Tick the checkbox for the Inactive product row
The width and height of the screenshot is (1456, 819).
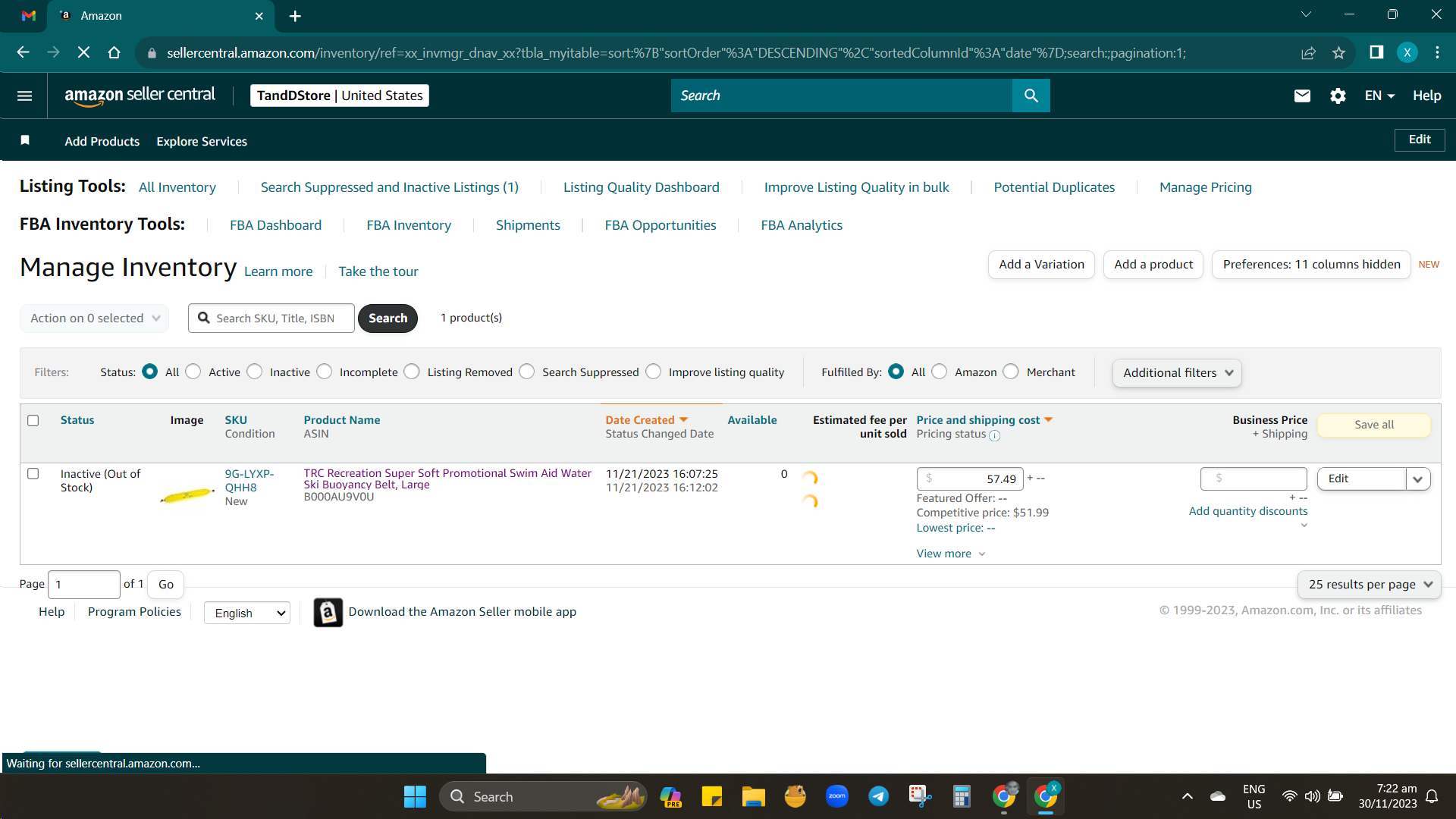[33, 474]
